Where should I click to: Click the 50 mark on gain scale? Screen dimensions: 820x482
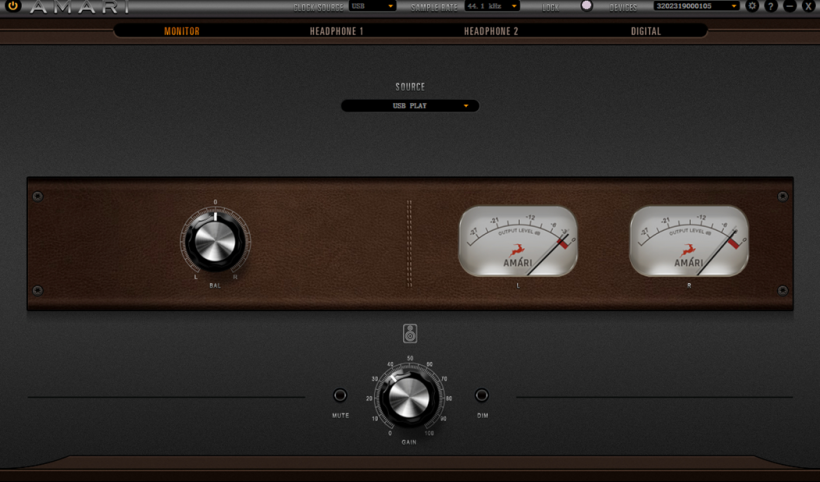coord(410,359)
